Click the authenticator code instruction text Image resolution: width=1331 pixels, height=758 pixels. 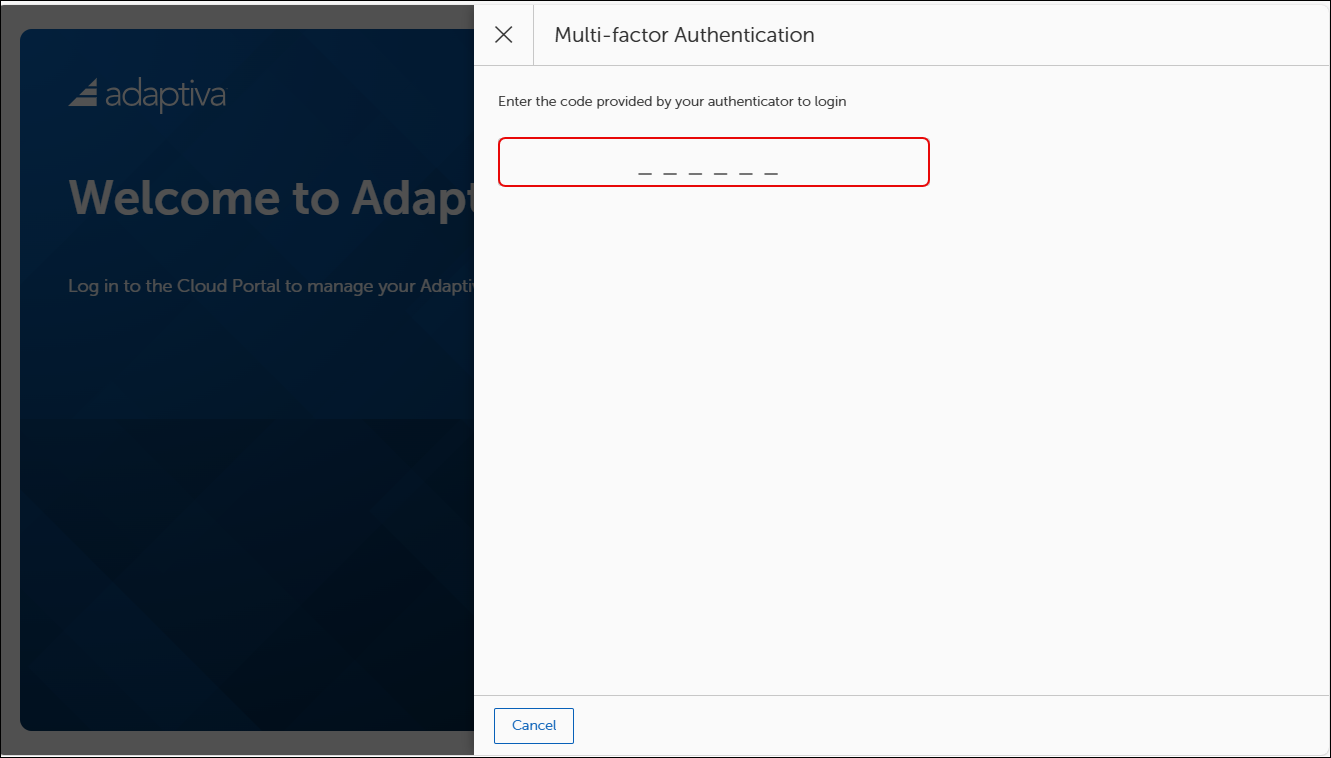[672, 102]
